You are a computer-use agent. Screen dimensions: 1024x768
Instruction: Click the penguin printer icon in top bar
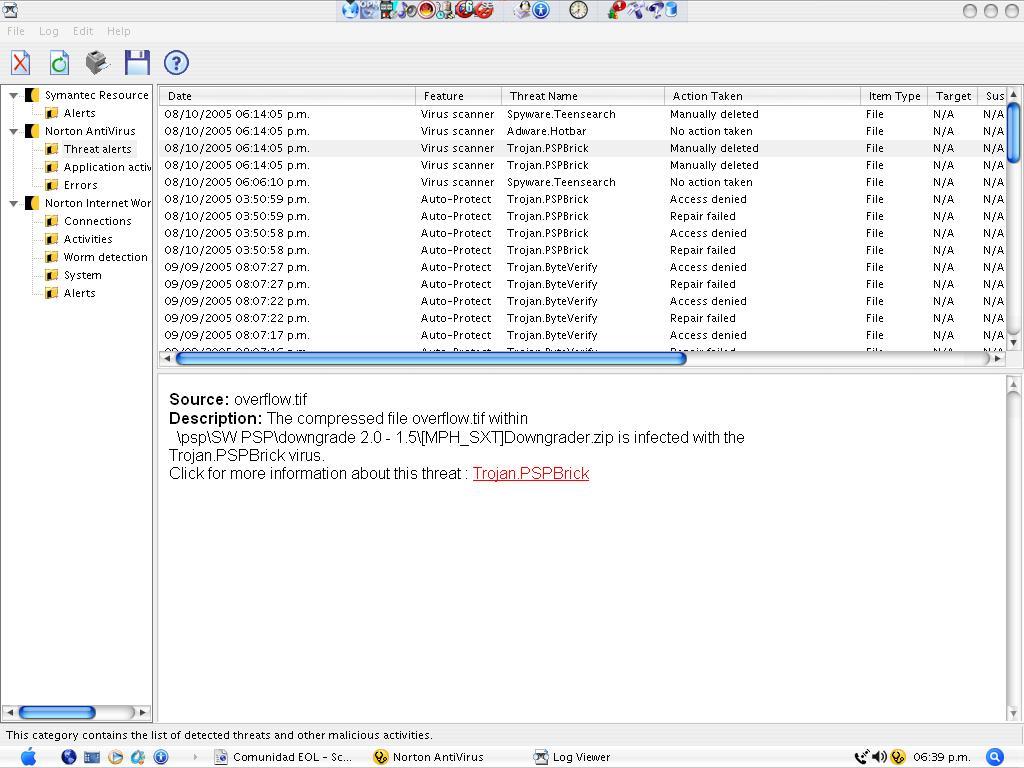coord(522,10)
